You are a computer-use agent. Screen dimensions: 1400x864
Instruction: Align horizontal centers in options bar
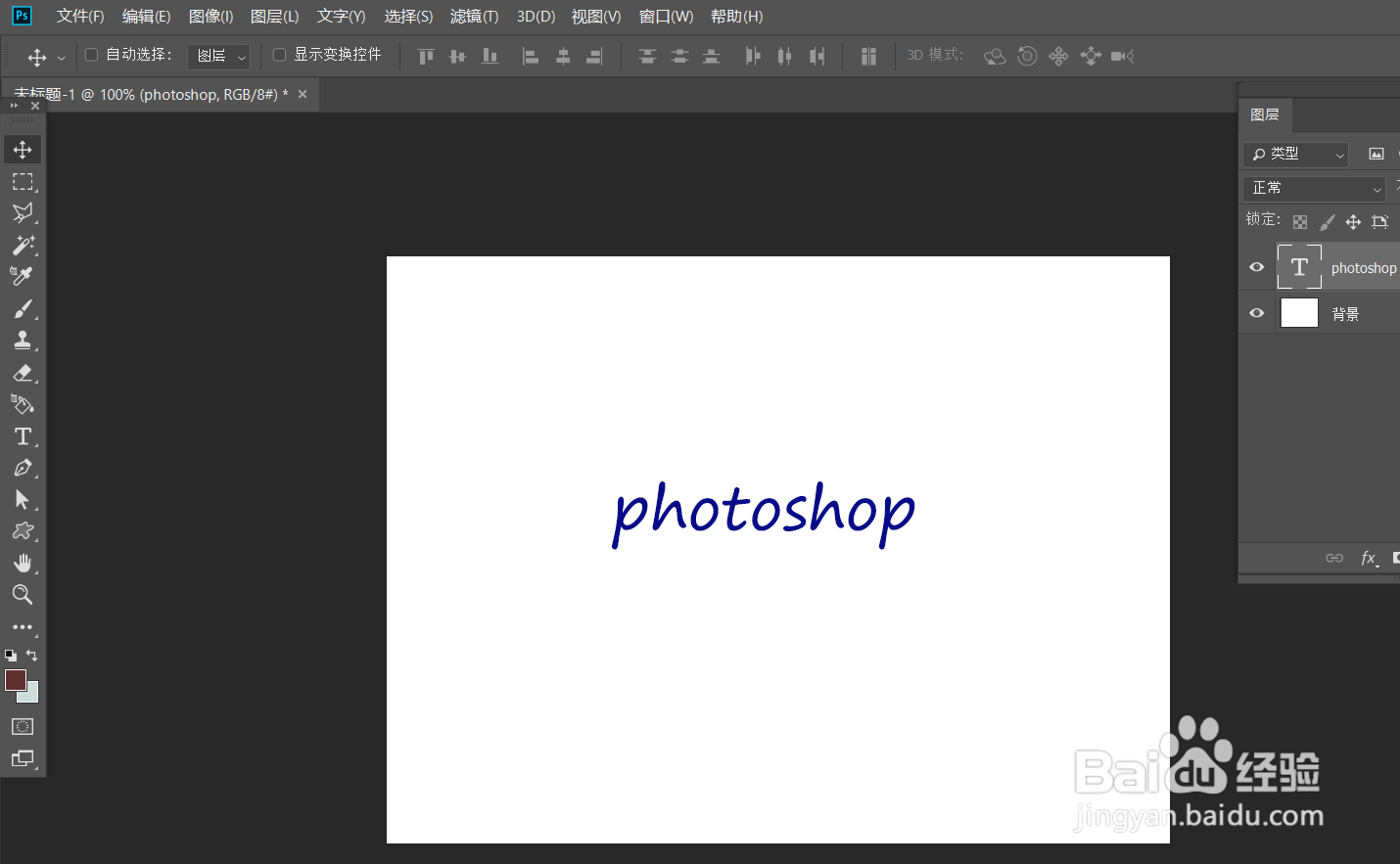[563, 57]
